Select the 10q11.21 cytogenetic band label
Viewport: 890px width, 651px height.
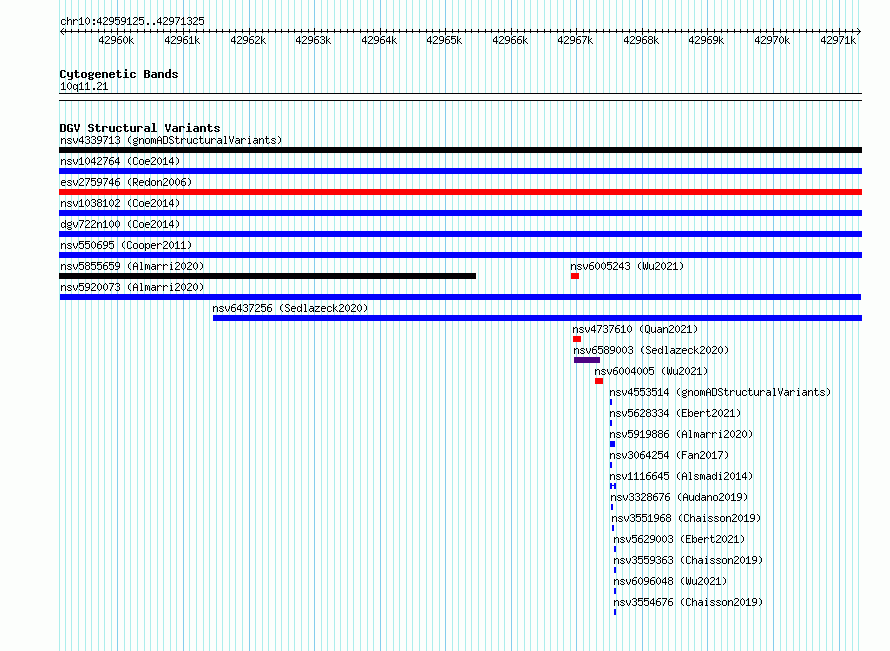pyautogui.click(x=84, y=86)
